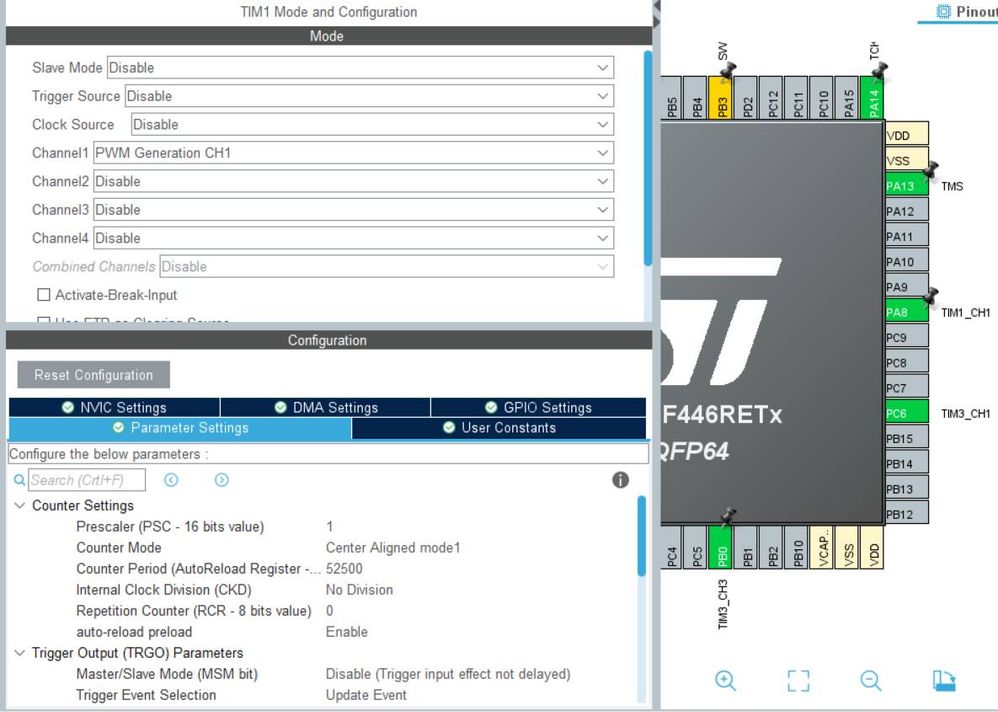The image size is (998, 712).
Task: Click Counter Mode value Center Aligned mode1
Action: (393, 547)
